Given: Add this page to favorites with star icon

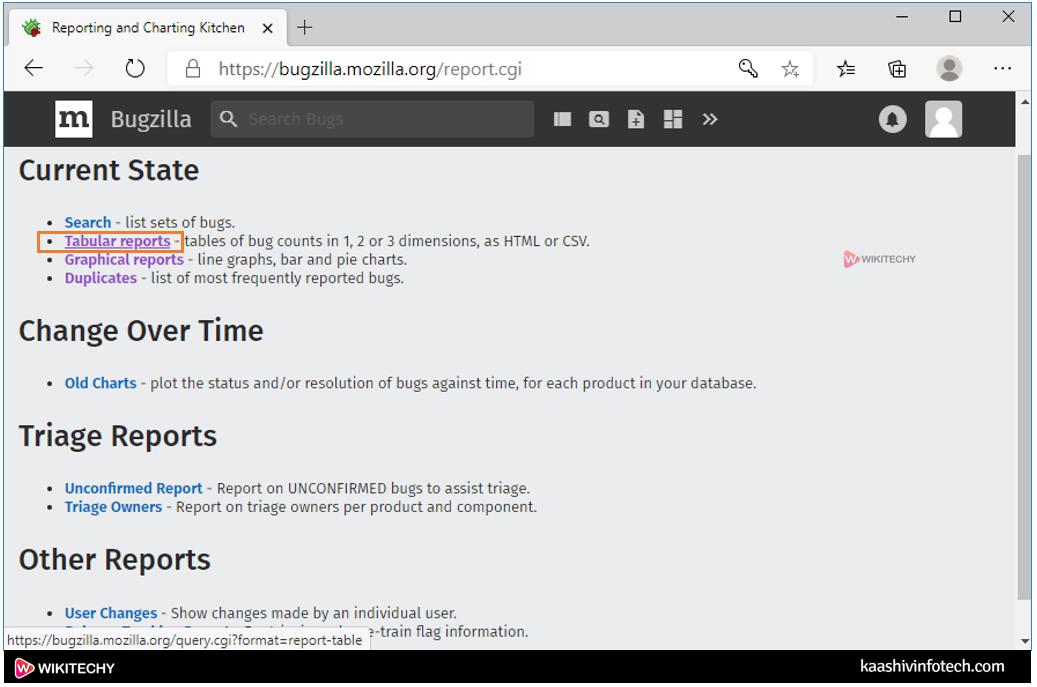Looking at the screenshot, I should tap(790, 68).
